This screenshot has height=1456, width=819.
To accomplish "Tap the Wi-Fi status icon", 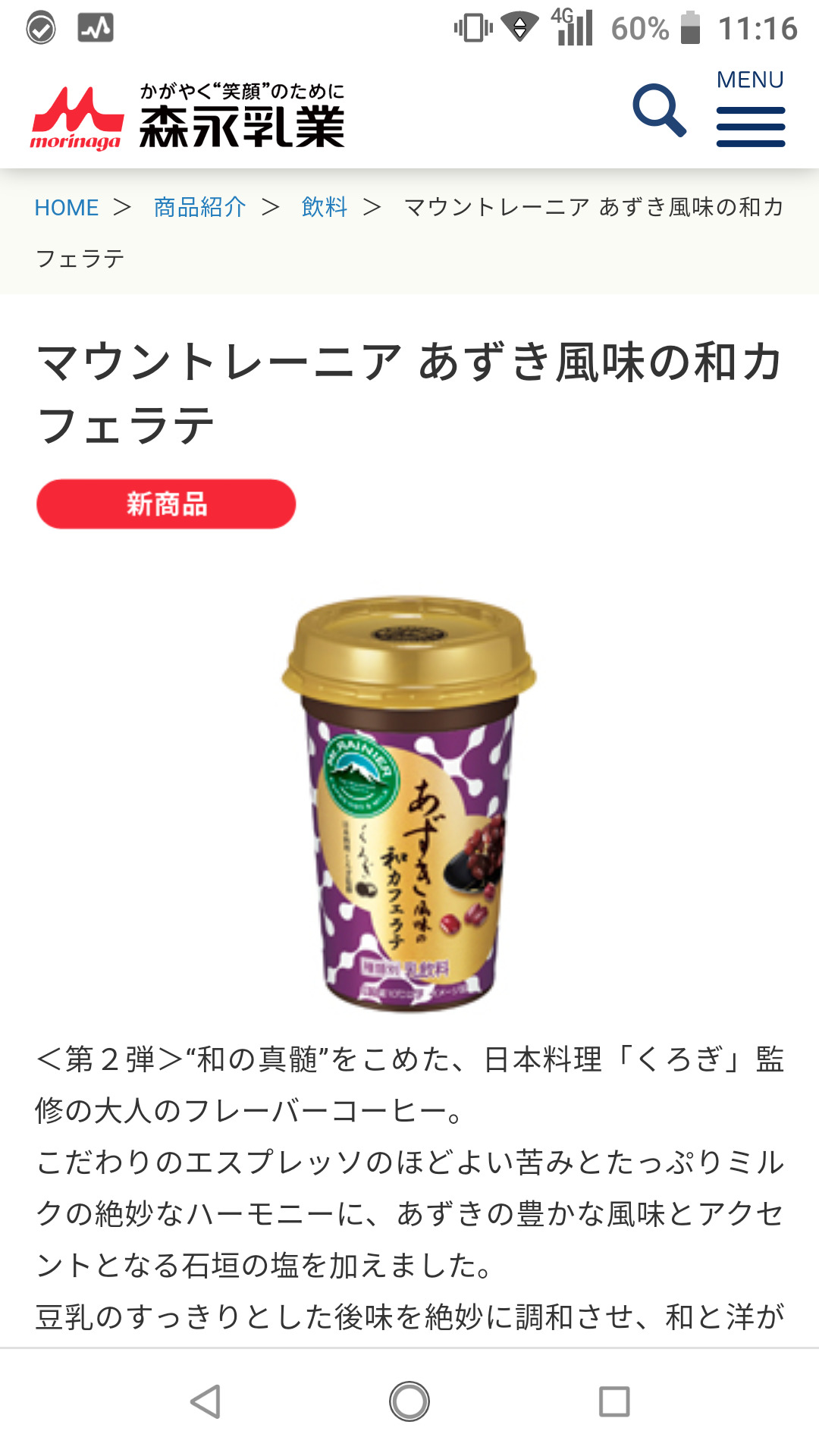I will [x=520, y=28].
